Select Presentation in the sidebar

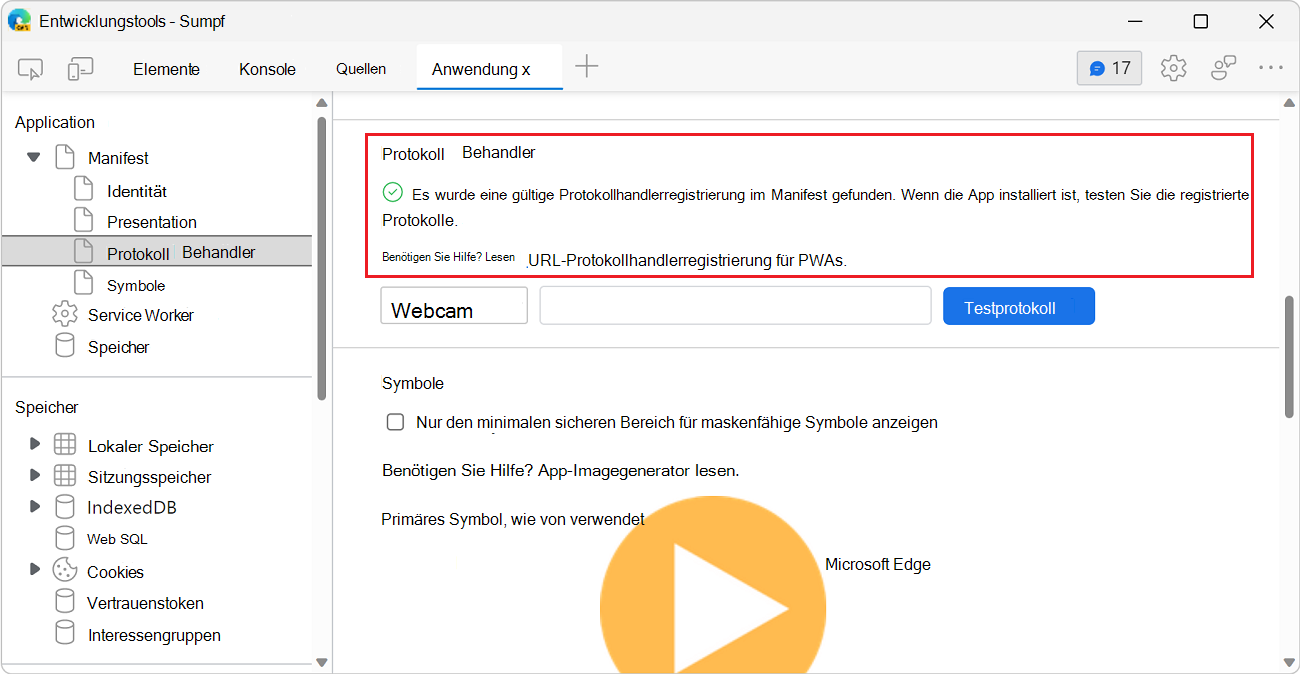(152, 222)
